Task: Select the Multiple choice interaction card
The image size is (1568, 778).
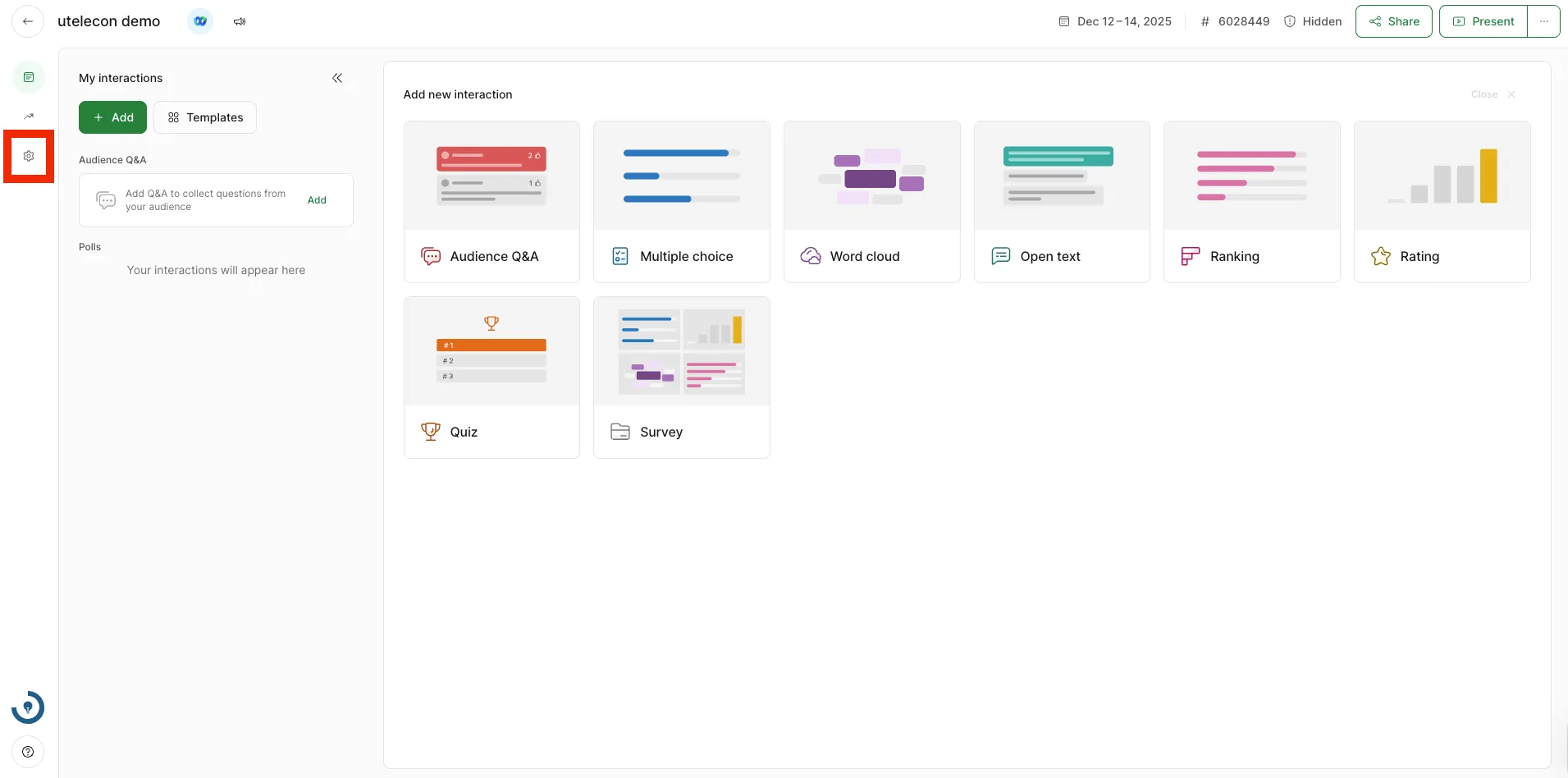Action: (681, 202)
